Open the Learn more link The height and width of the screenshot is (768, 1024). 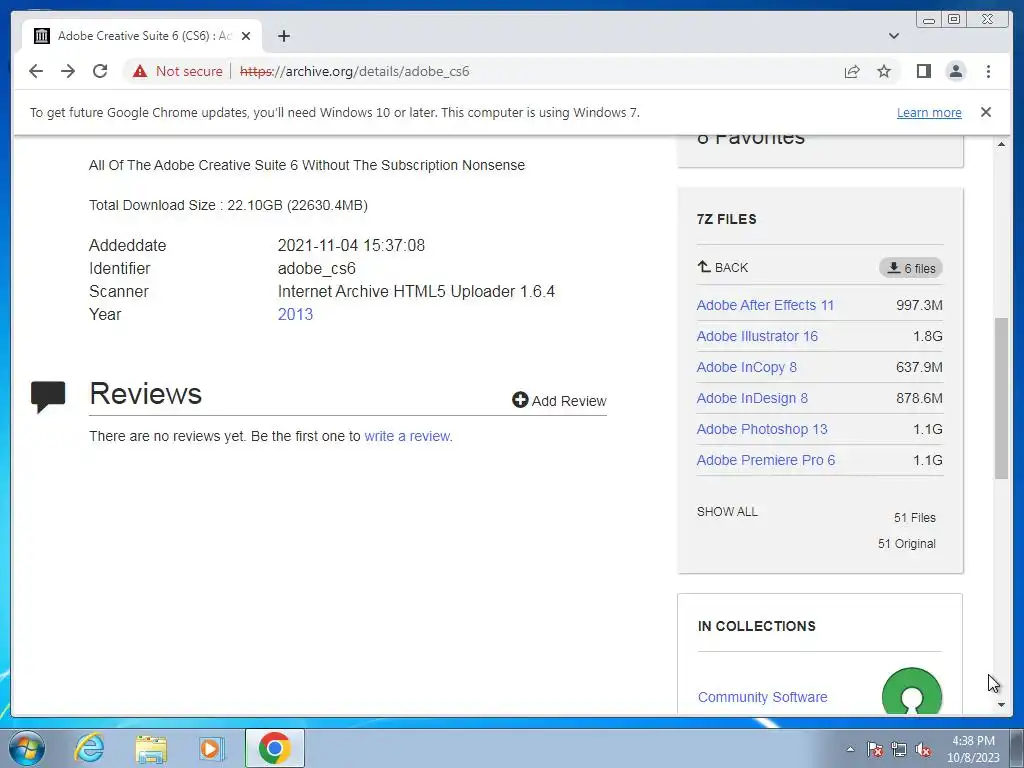(929, 112)
